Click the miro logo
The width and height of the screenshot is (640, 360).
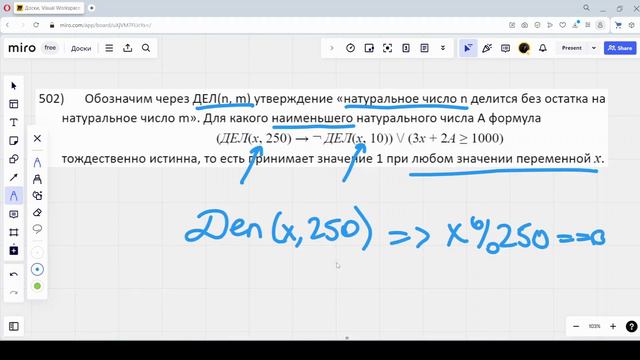click(x=22, y=48)
